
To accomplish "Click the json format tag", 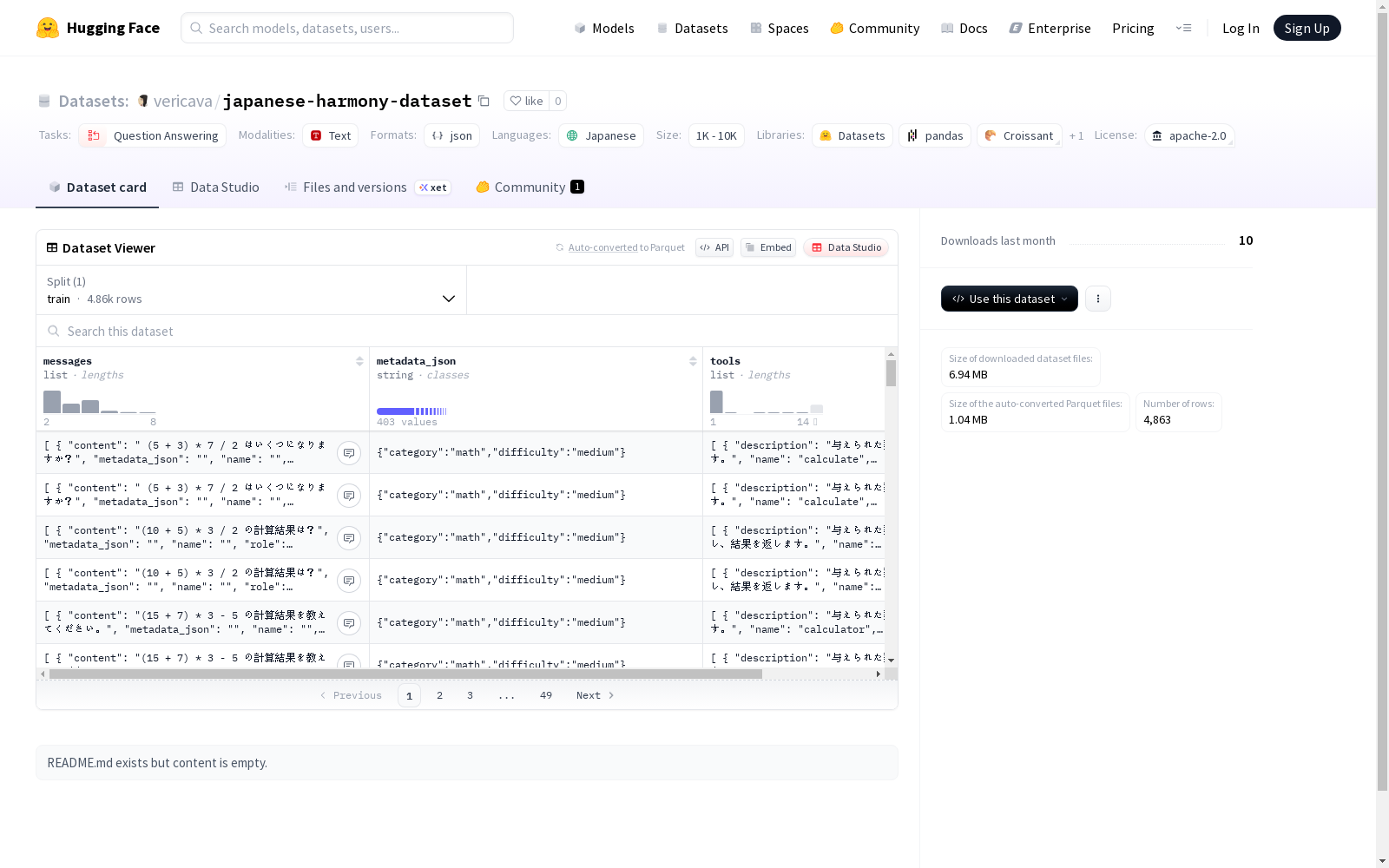I will pyautogui.click(x=452, y=135).
